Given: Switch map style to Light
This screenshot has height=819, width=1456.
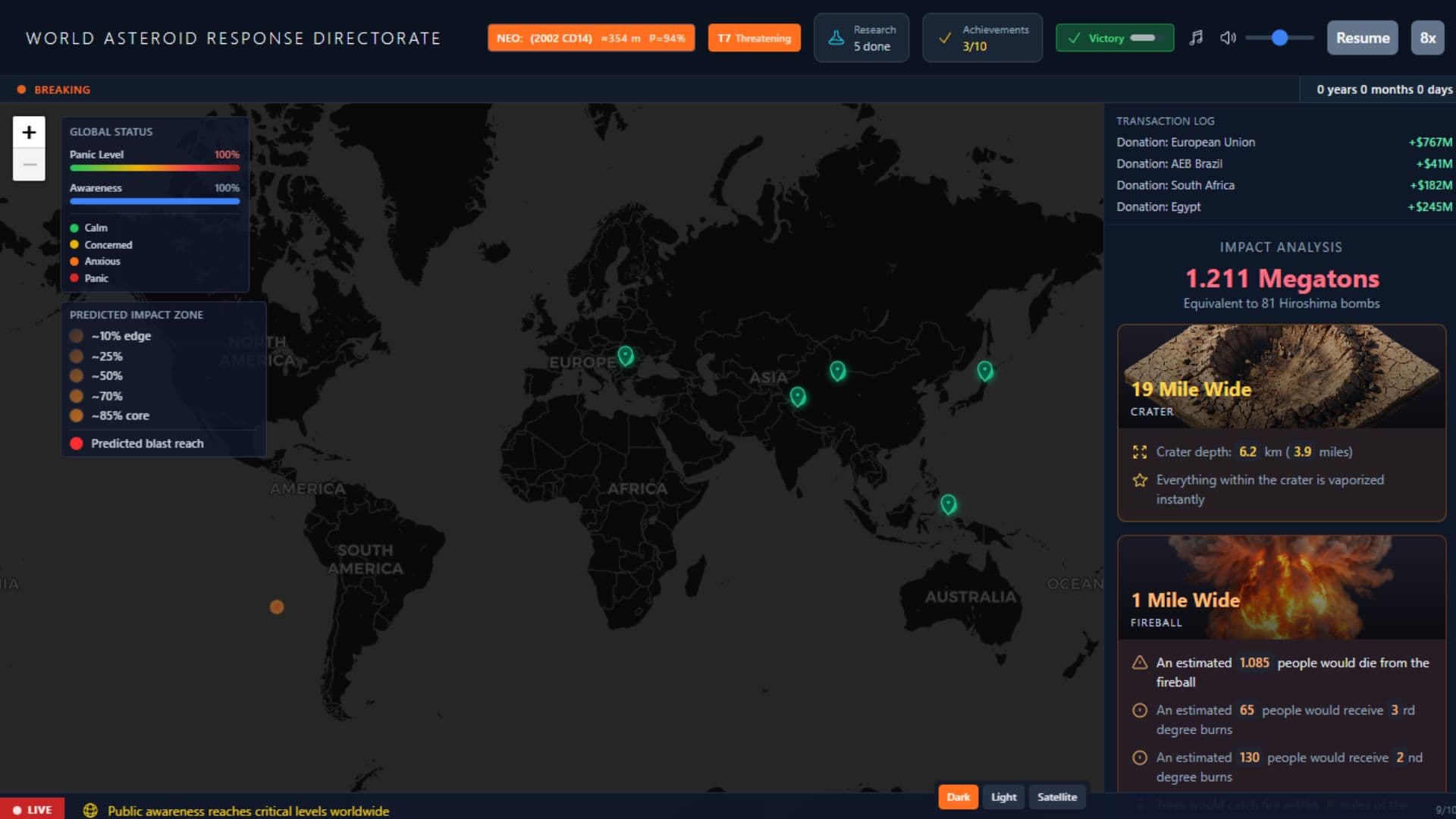Looking at the screenshot, I should click(1003, 796).
